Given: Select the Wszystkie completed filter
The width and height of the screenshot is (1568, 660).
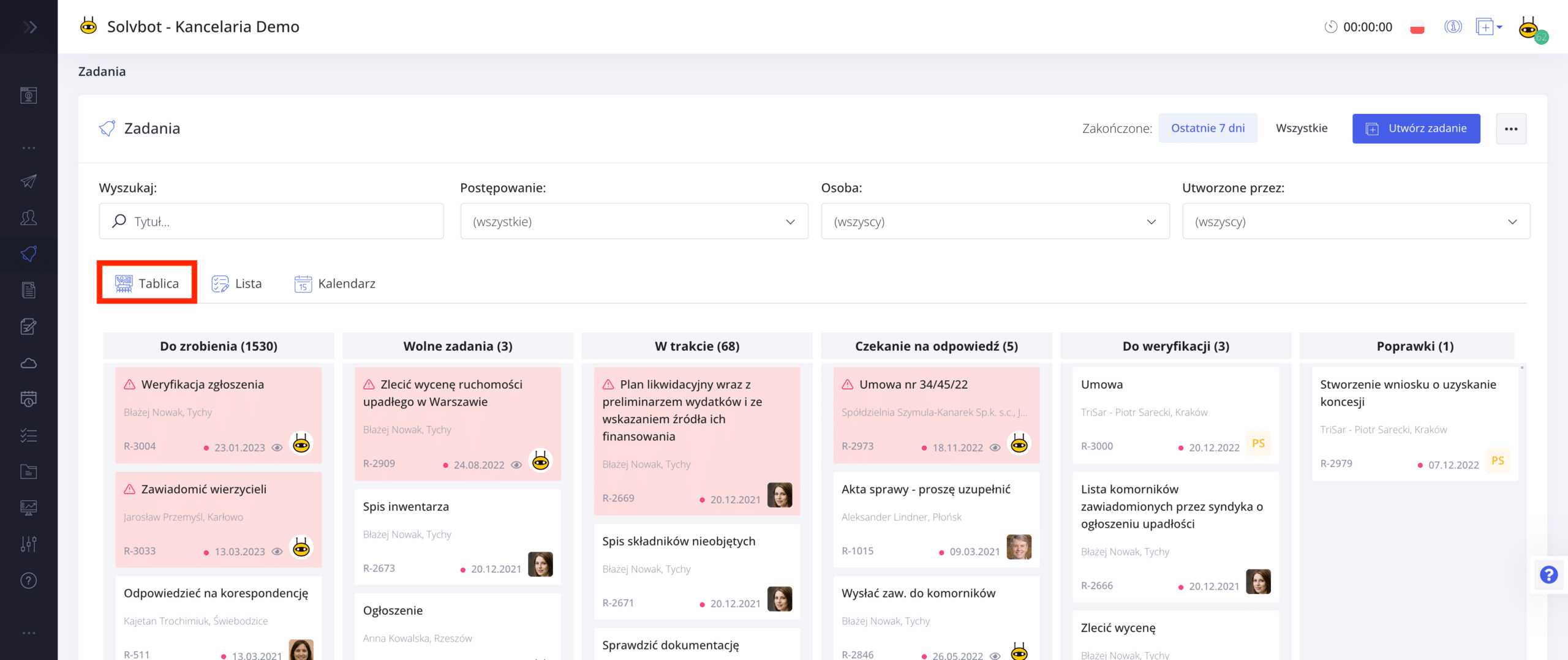Looking at the screenshot, I should point(1302,128).
